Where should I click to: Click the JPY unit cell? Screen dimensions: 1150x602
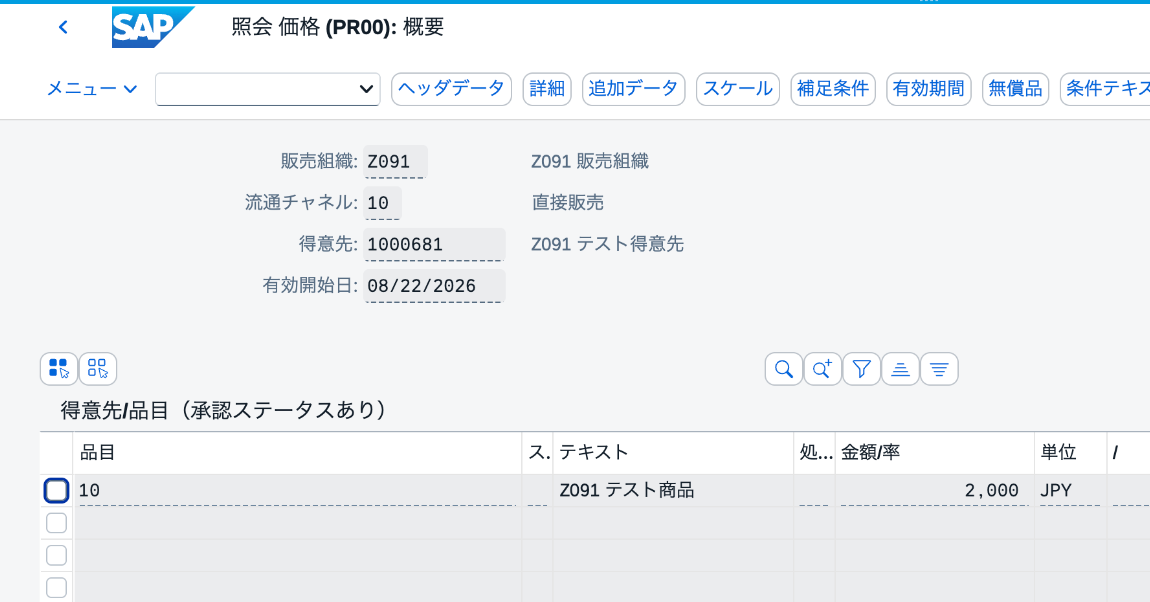[x=1071, y=491]
